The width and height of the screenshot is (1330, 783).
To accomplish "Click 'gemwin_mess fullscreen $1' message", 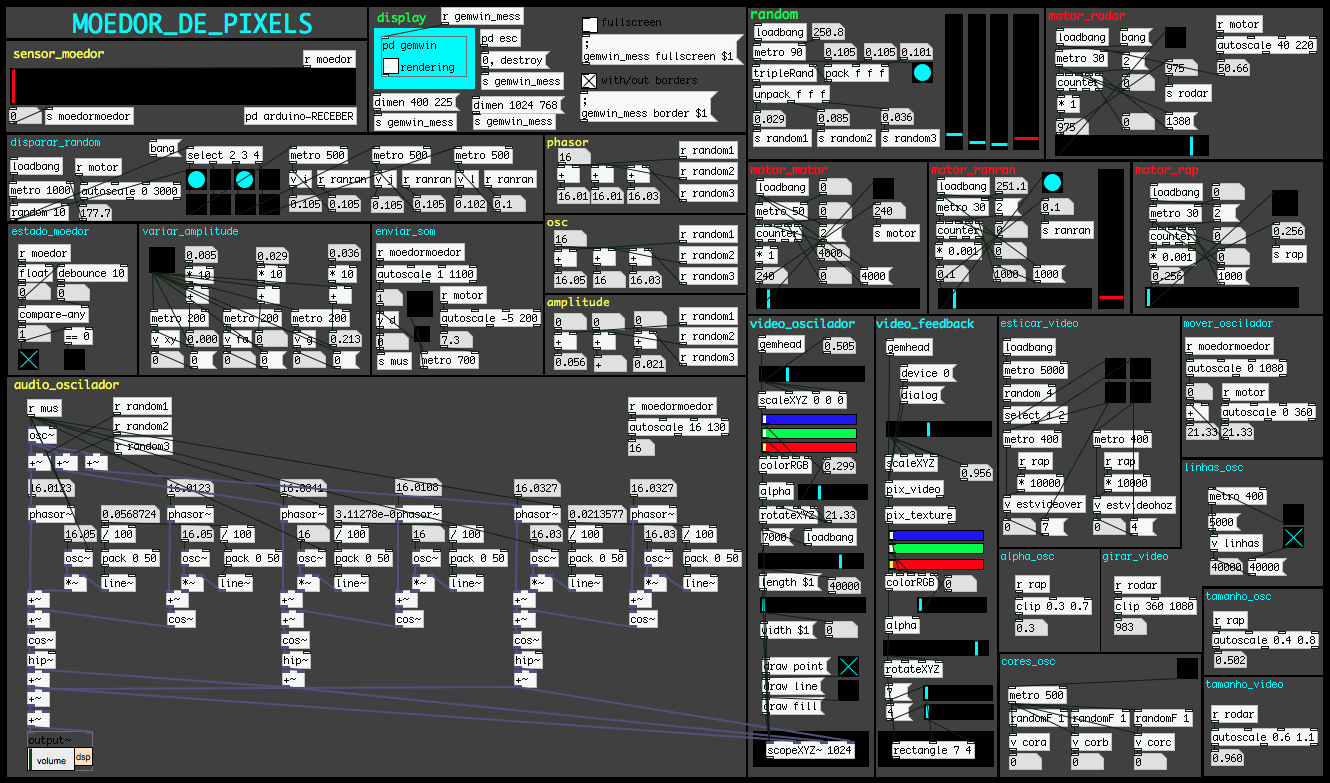I will 663,51.
